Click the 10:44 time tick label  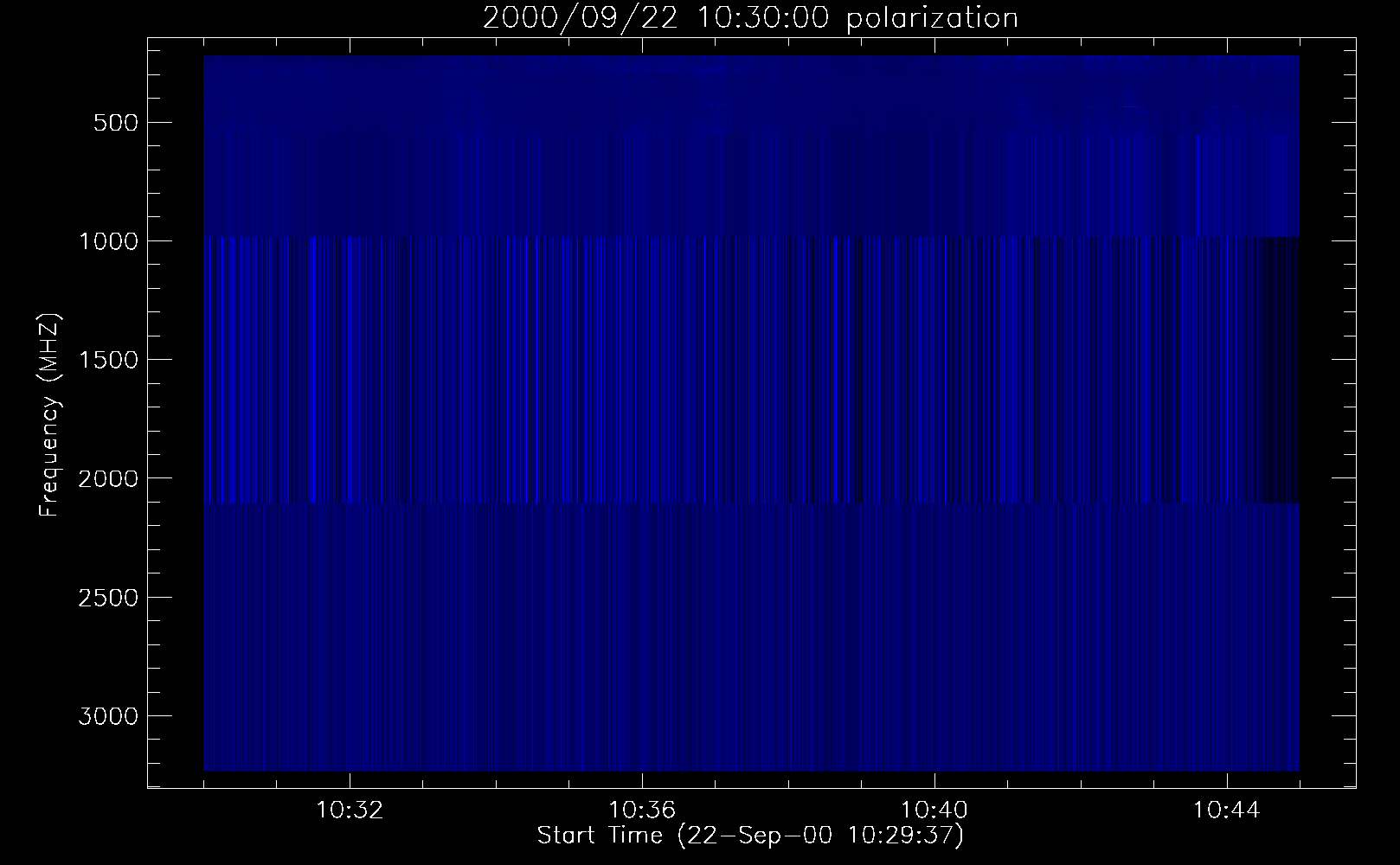[x=1227, y=811]
